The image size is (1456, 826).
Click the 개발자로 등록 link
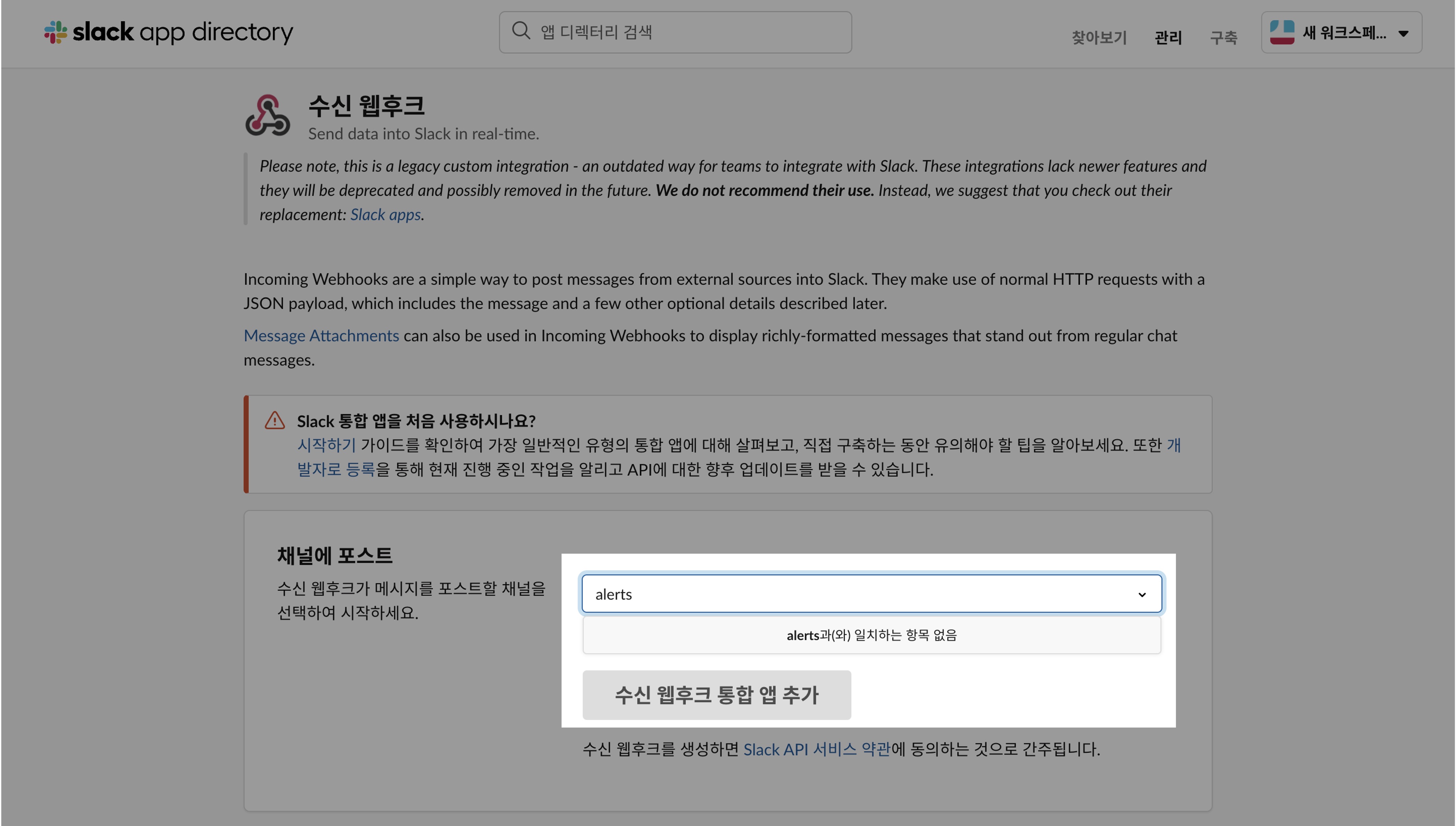(336, 470)
